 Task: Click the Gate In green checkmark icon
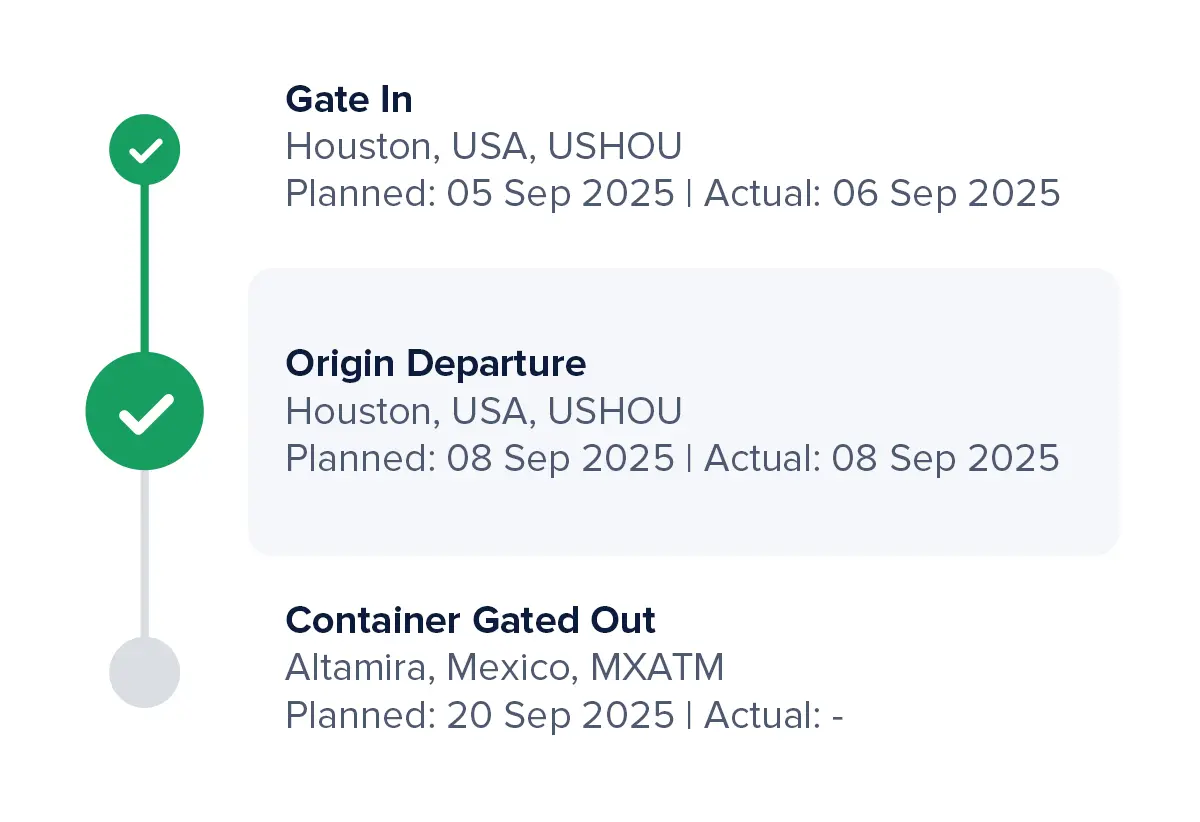145,150
